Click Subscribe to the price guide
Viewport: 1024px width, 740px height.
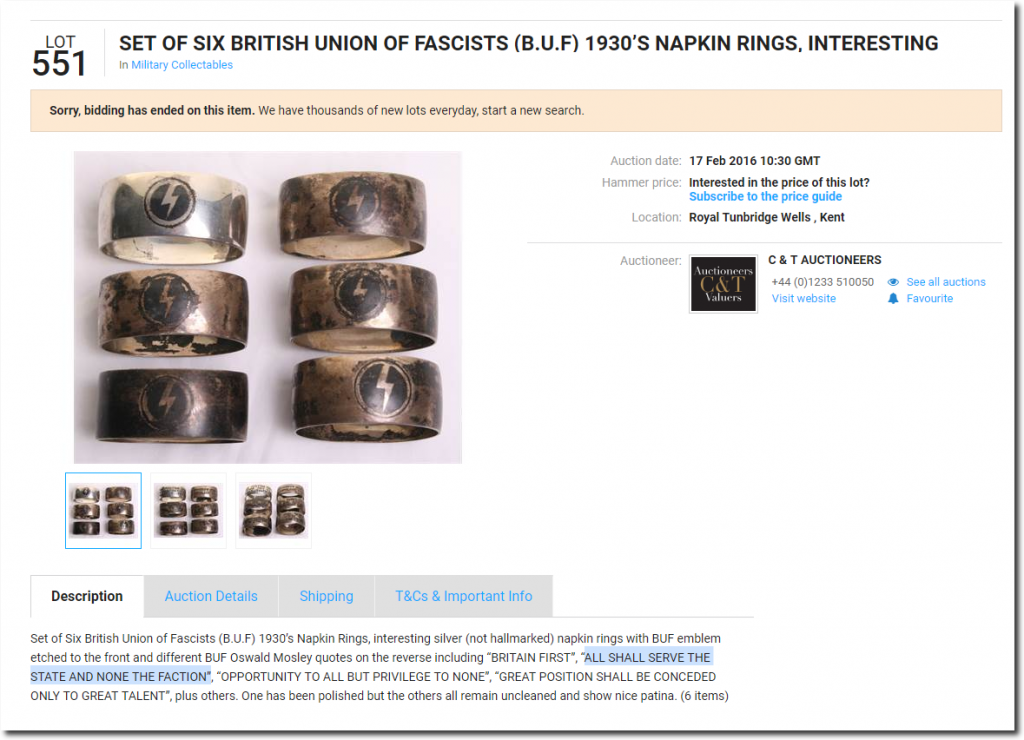coord(765,197)
